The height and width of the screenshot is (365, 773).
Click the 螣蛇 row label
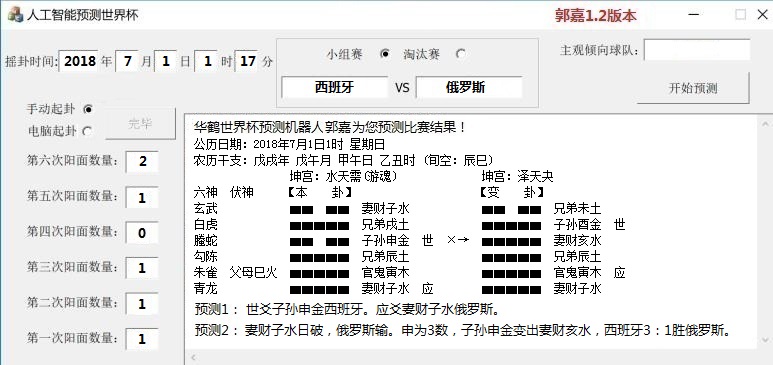206,241
